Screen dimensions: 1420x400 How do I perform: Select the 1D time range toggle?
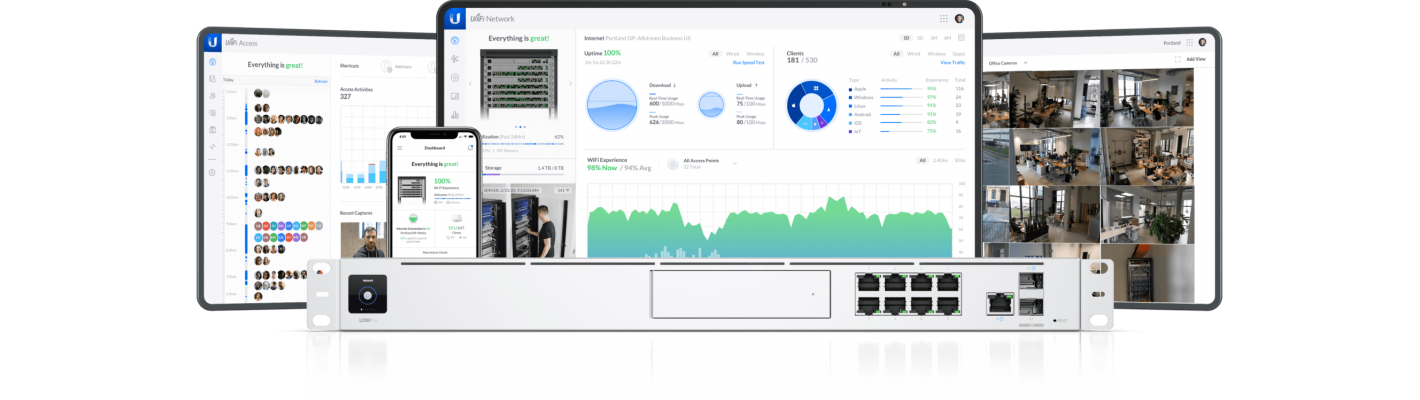point(907,37)
